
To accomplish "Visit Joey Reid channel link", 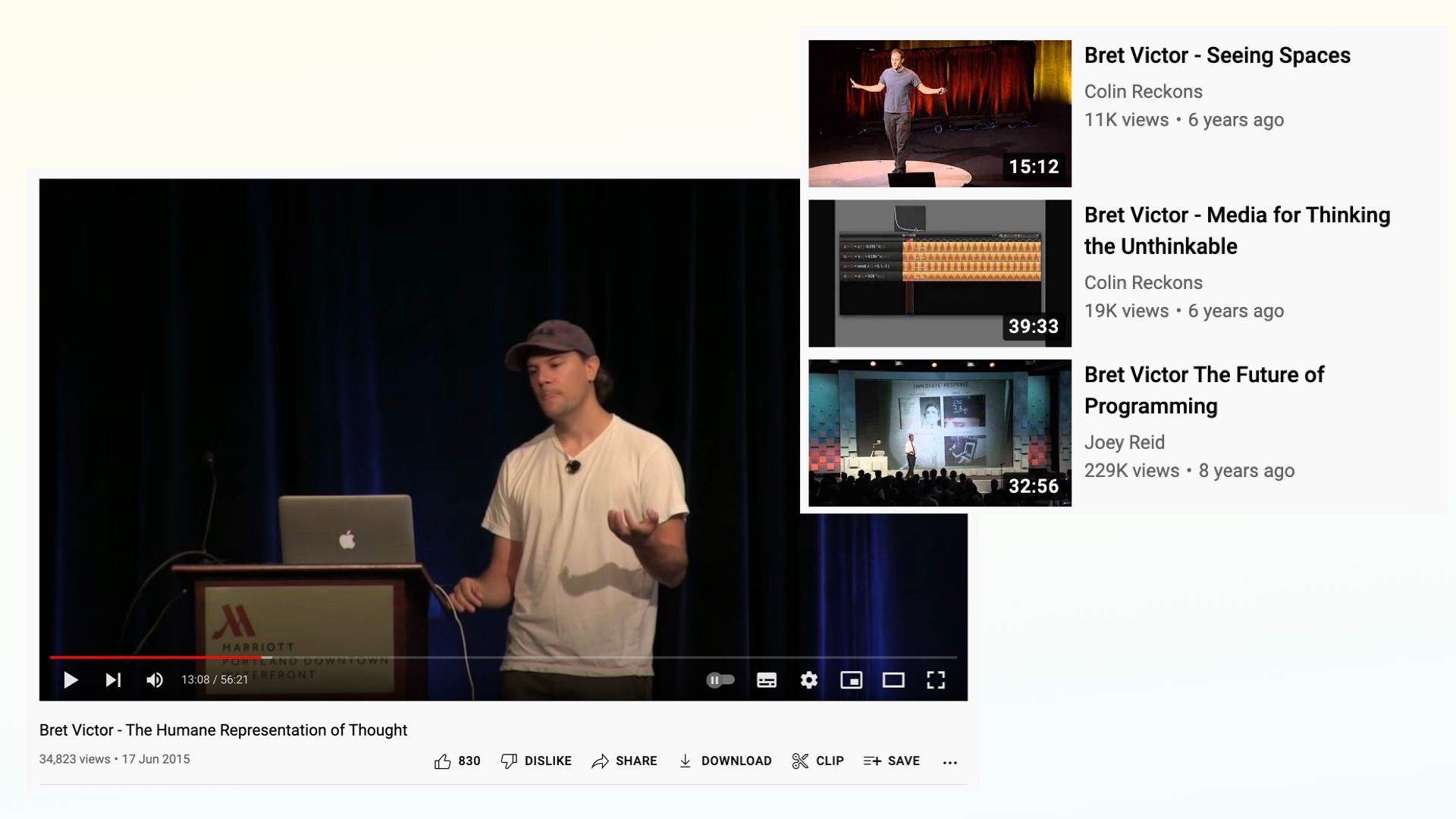I will tap(1124, 442).
